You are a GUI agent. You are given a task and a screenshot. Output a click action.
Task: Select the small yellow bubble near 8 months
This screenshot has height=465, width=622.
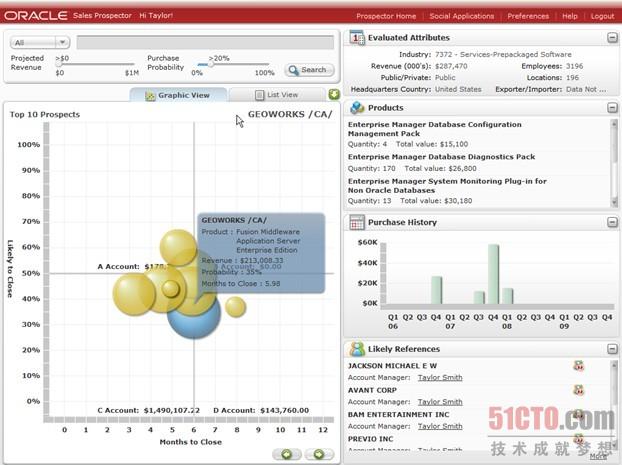236,307
